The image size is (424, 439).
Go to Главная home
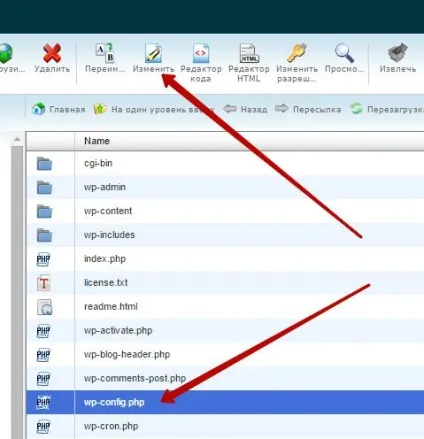pyautogui.click(x=59, y=109)
